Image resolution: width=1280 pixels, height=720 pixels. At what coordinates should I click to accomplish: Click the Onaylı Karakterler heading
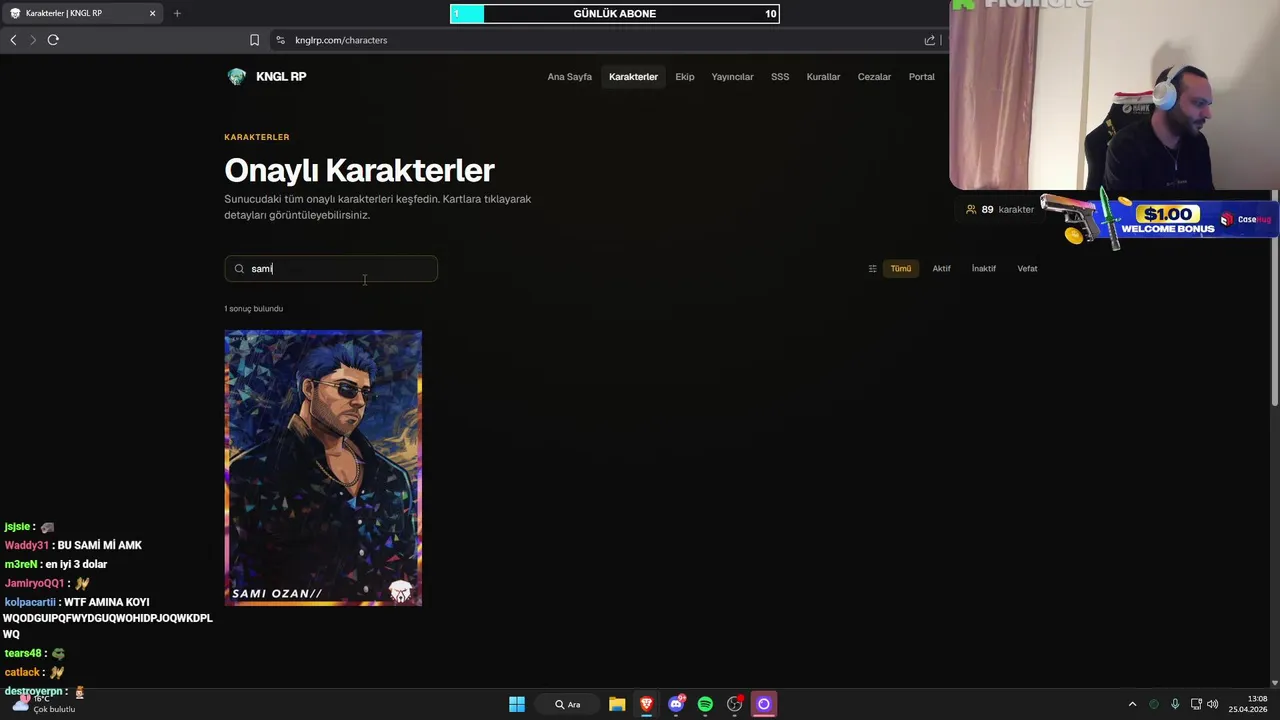click(x=359, y=170)
